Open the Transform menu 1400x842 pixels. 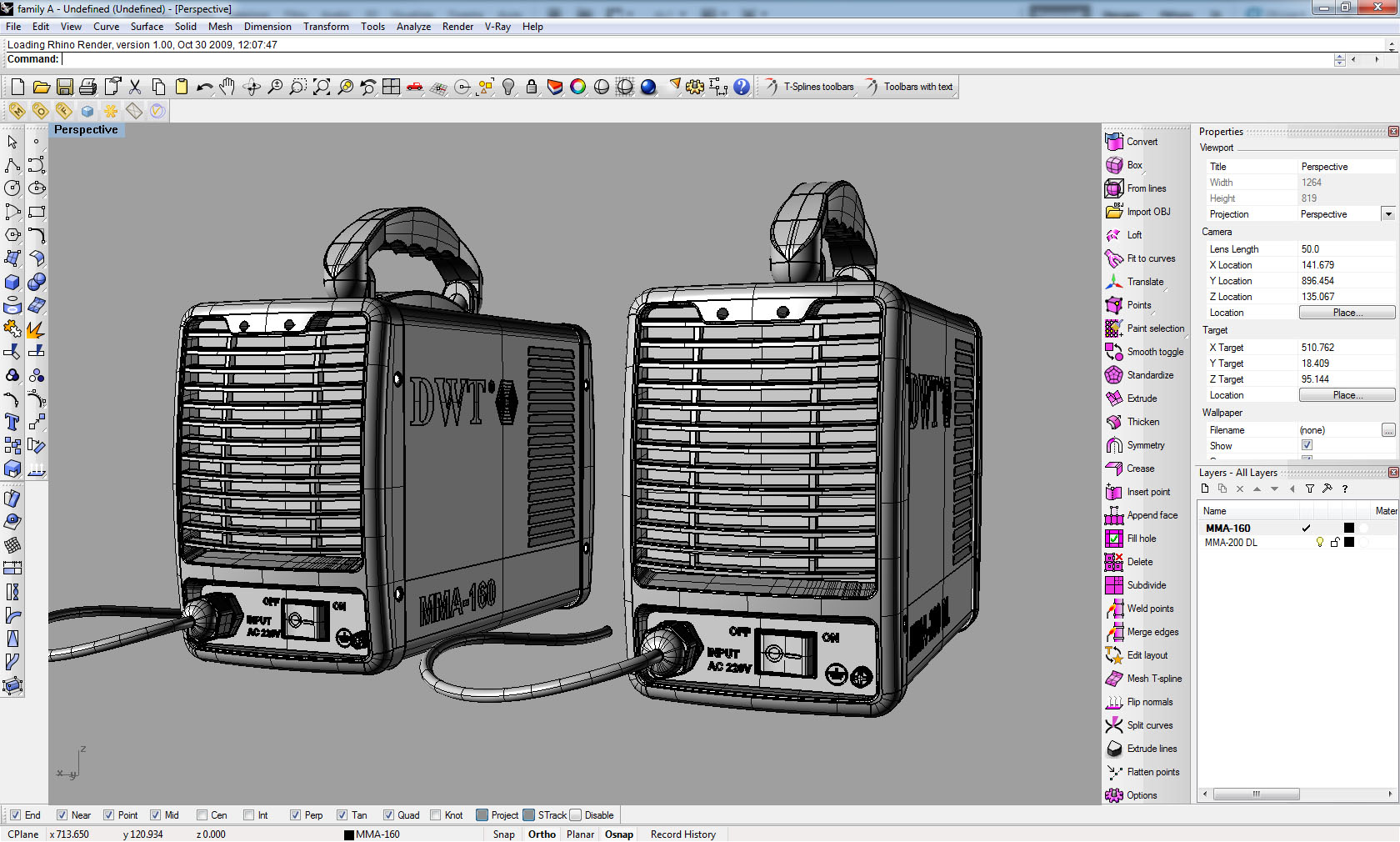click(x=326, y=27)
